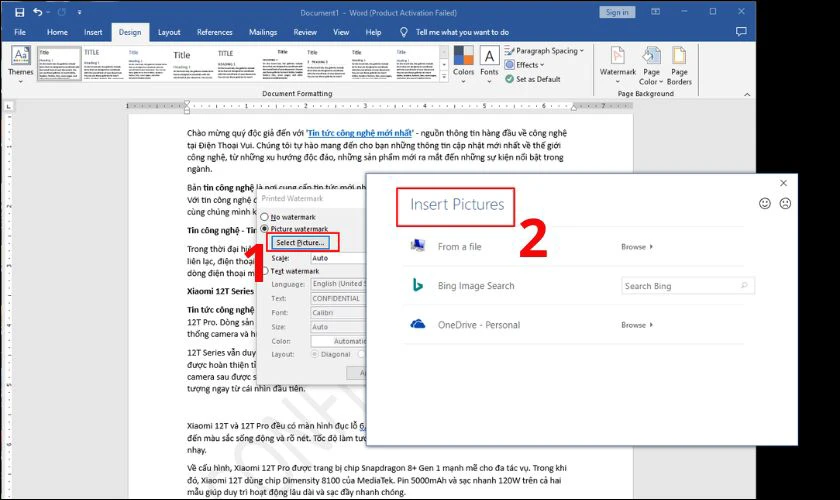Open the Comments speech bubble icon
Image resolution: width=840 pixels, height=500 pixels.
[x=741, y=32]
